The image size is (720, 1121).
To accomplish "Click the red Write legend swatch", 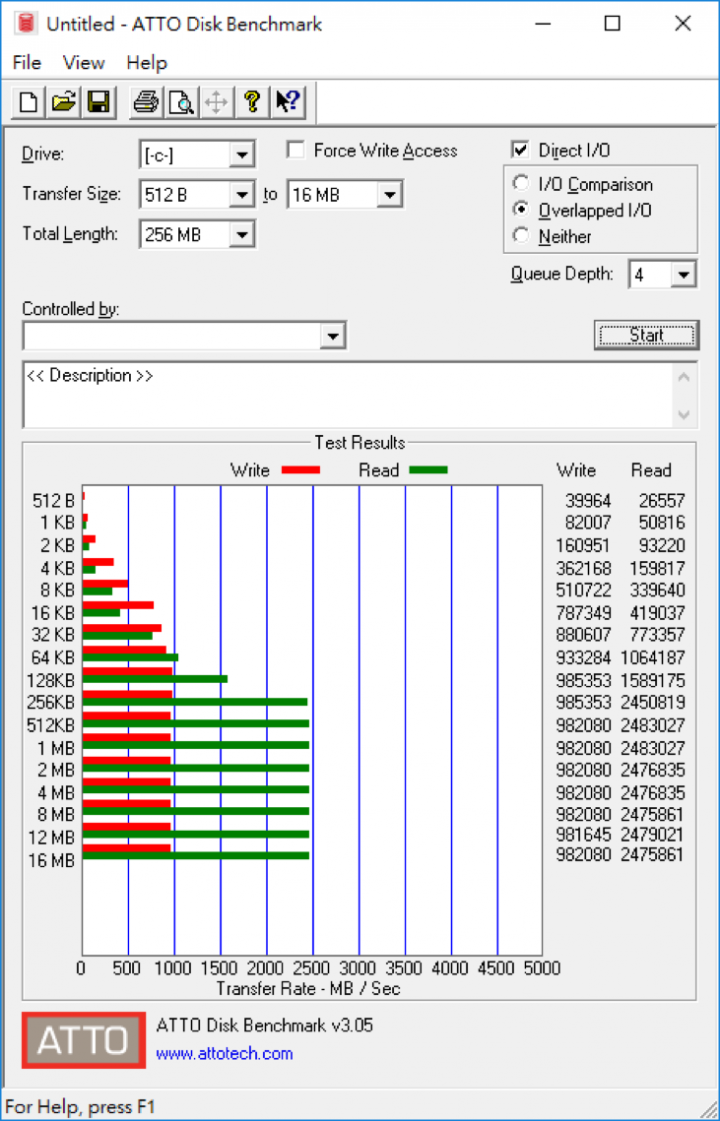I will tap(300, 470).
